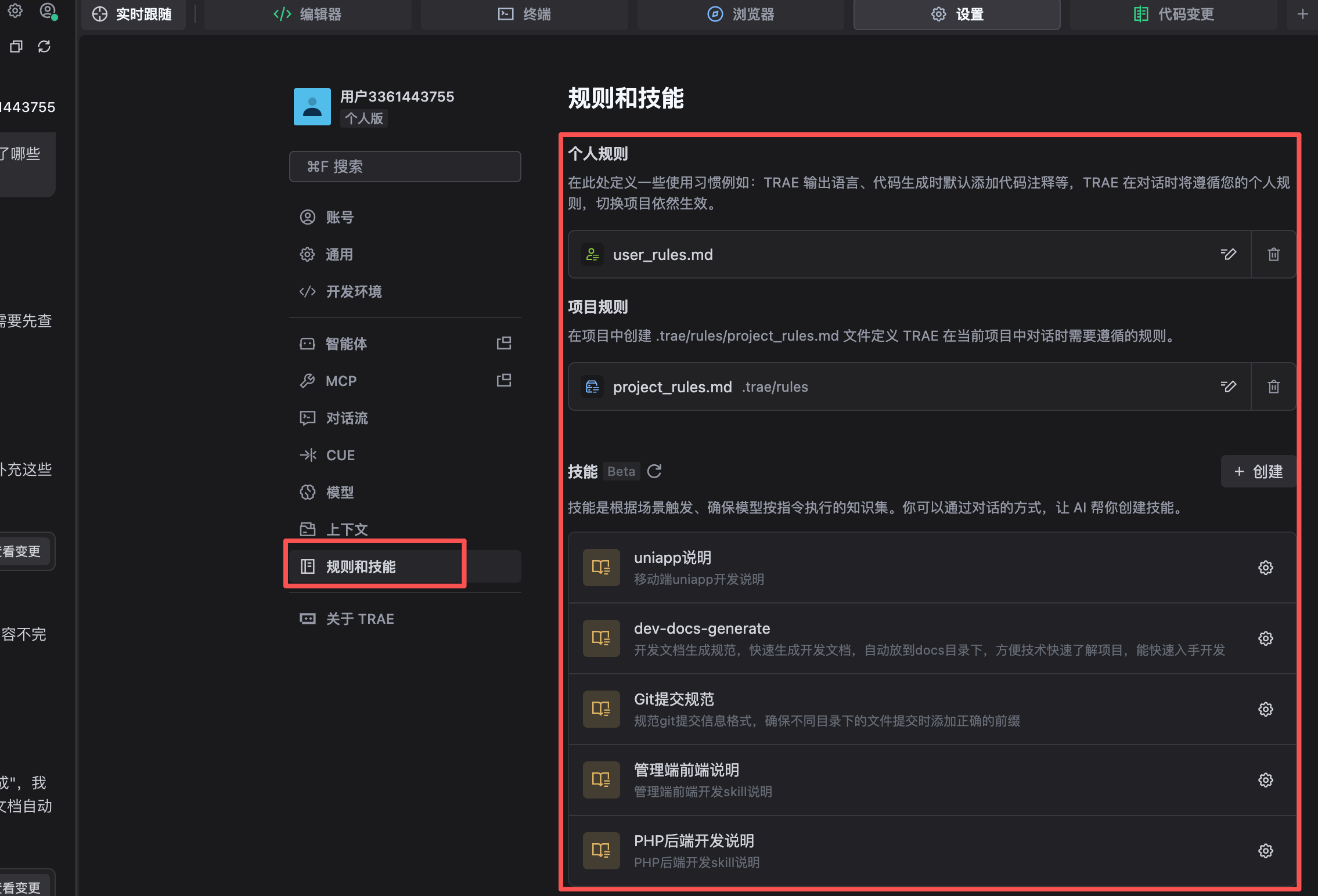
Task: Open settings gear for dev-docs-generate skill
Action: point(1266,638)
